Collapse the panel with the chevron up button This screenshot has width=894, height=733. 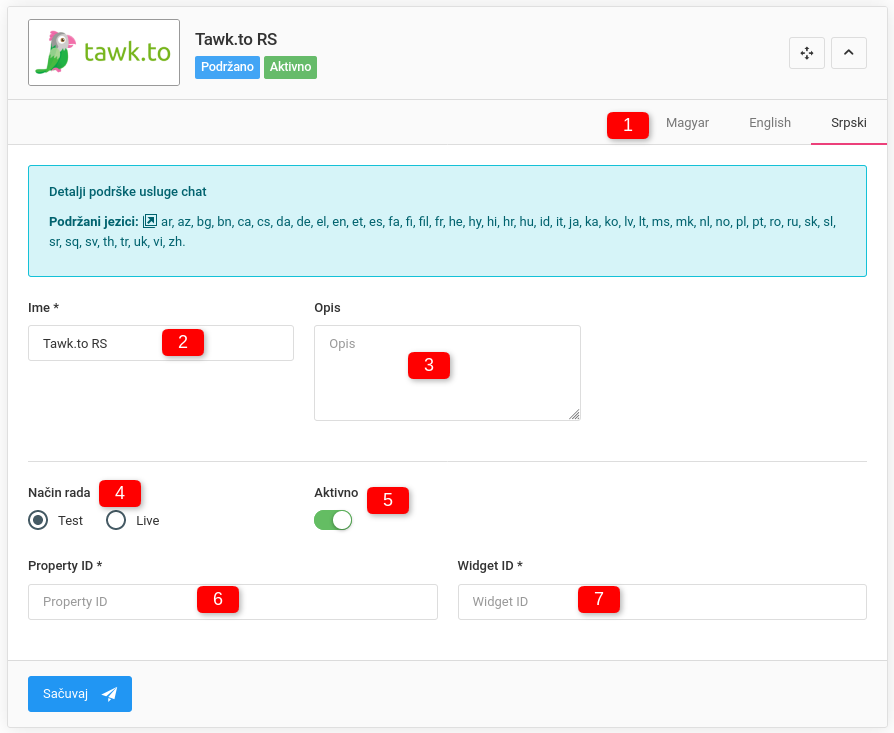tap(848, 53)
